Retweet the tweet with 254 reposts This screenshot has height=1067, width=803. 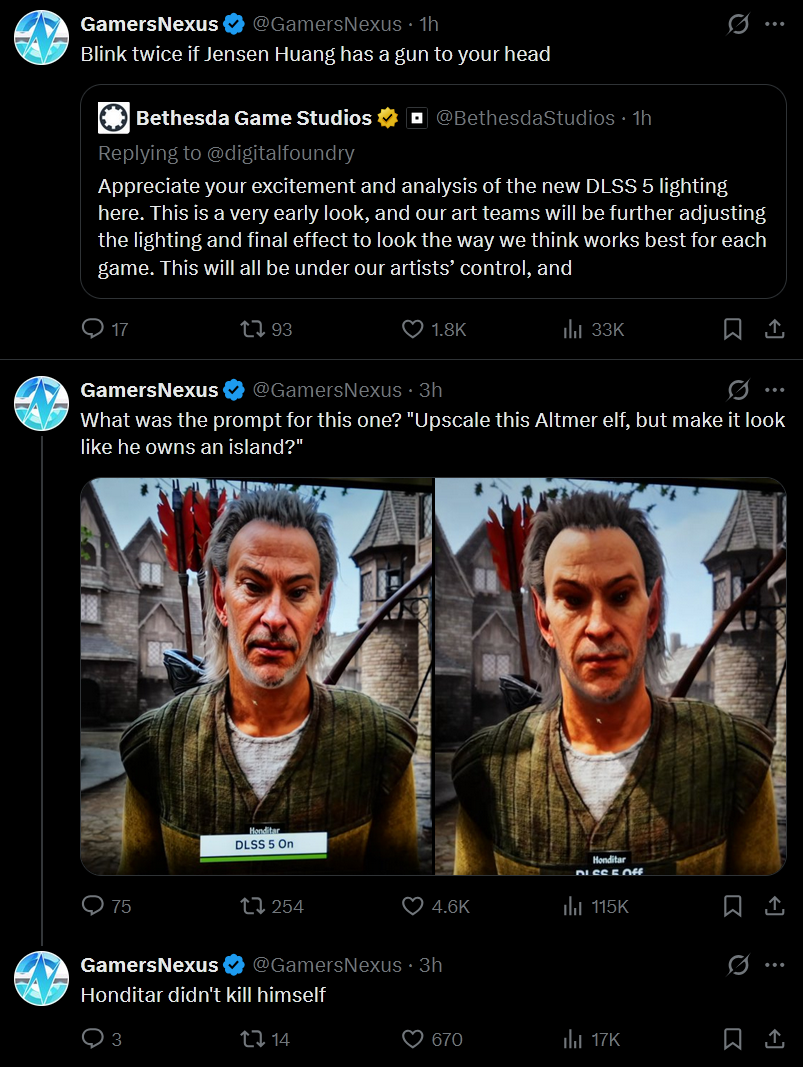(254, 906)
